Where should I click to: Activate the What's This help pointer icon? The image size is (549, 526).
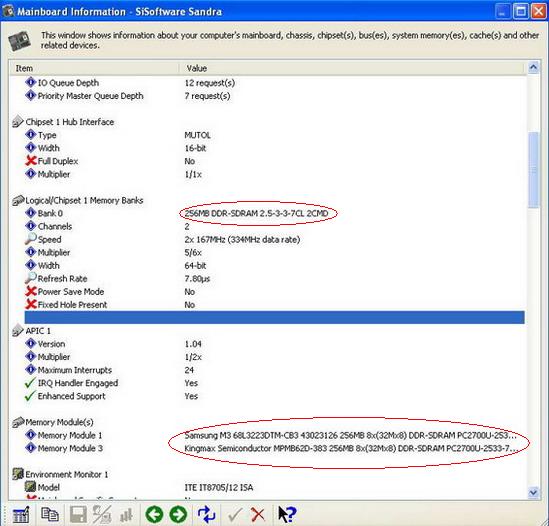tap(287, 514)
